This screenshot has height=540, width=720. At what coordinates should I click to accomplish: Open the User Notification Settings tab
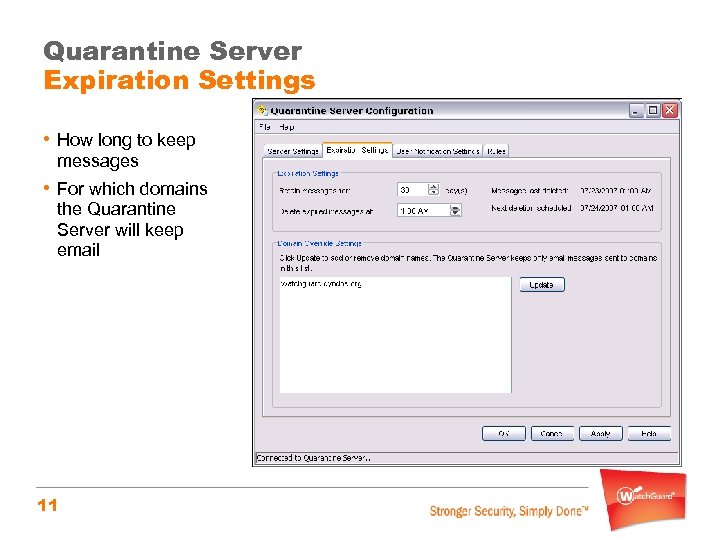438,151
